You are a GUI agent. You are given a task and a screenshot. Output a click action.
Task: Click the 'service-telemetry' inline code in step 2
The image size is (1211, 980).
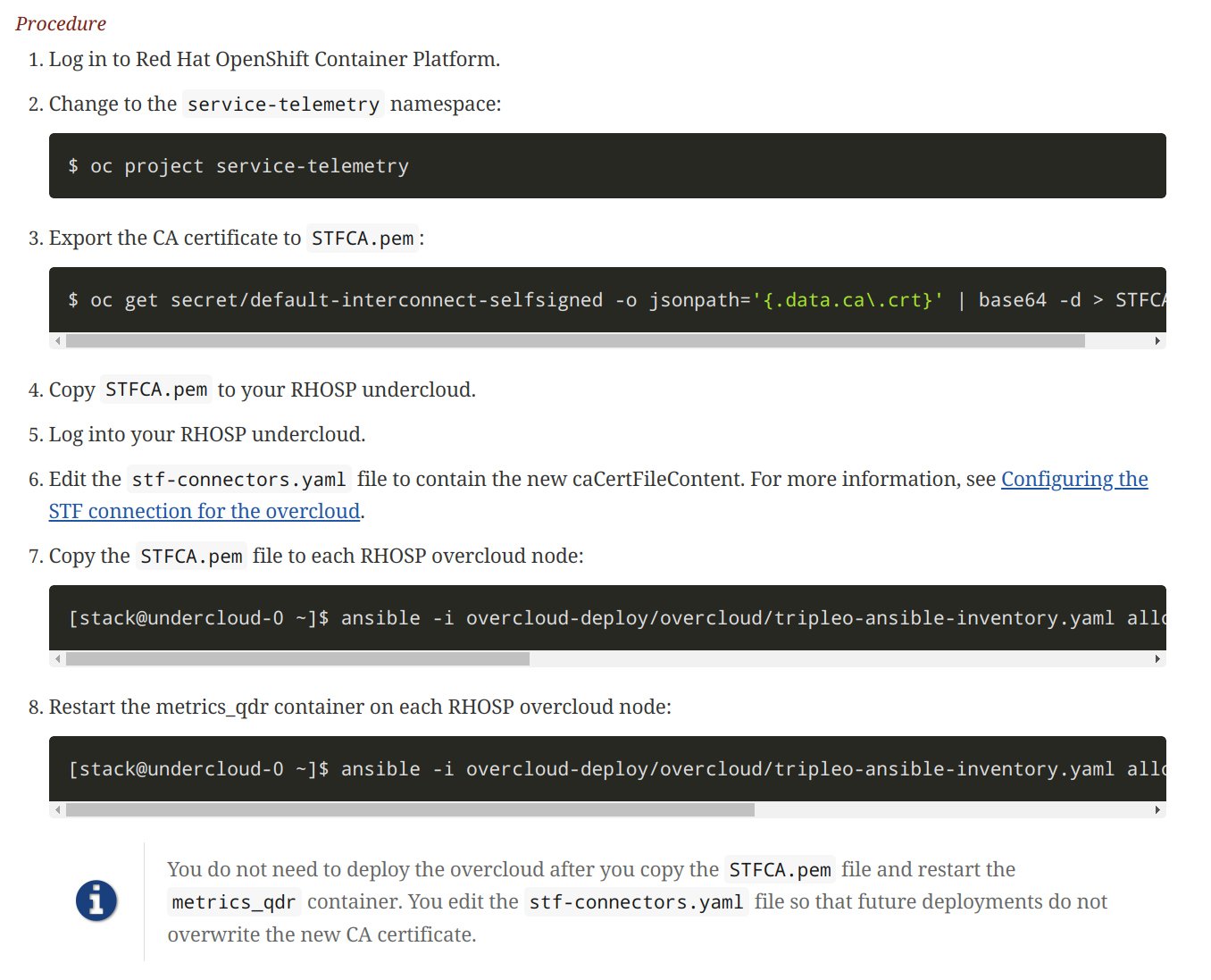pos(283,105)
